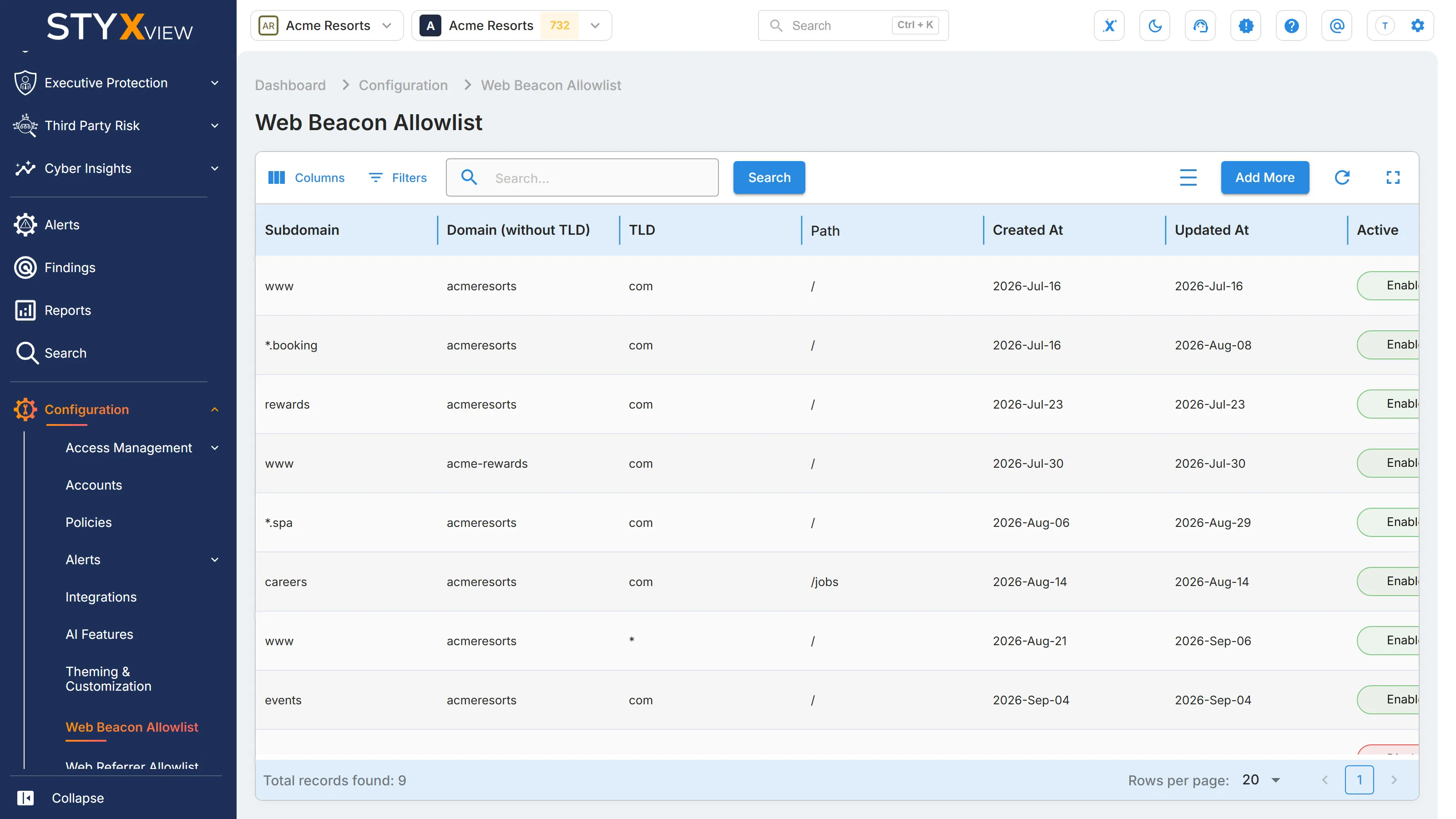
Task: Open the AR Acme Resorts organization dropdown
Action: point(327,25)
